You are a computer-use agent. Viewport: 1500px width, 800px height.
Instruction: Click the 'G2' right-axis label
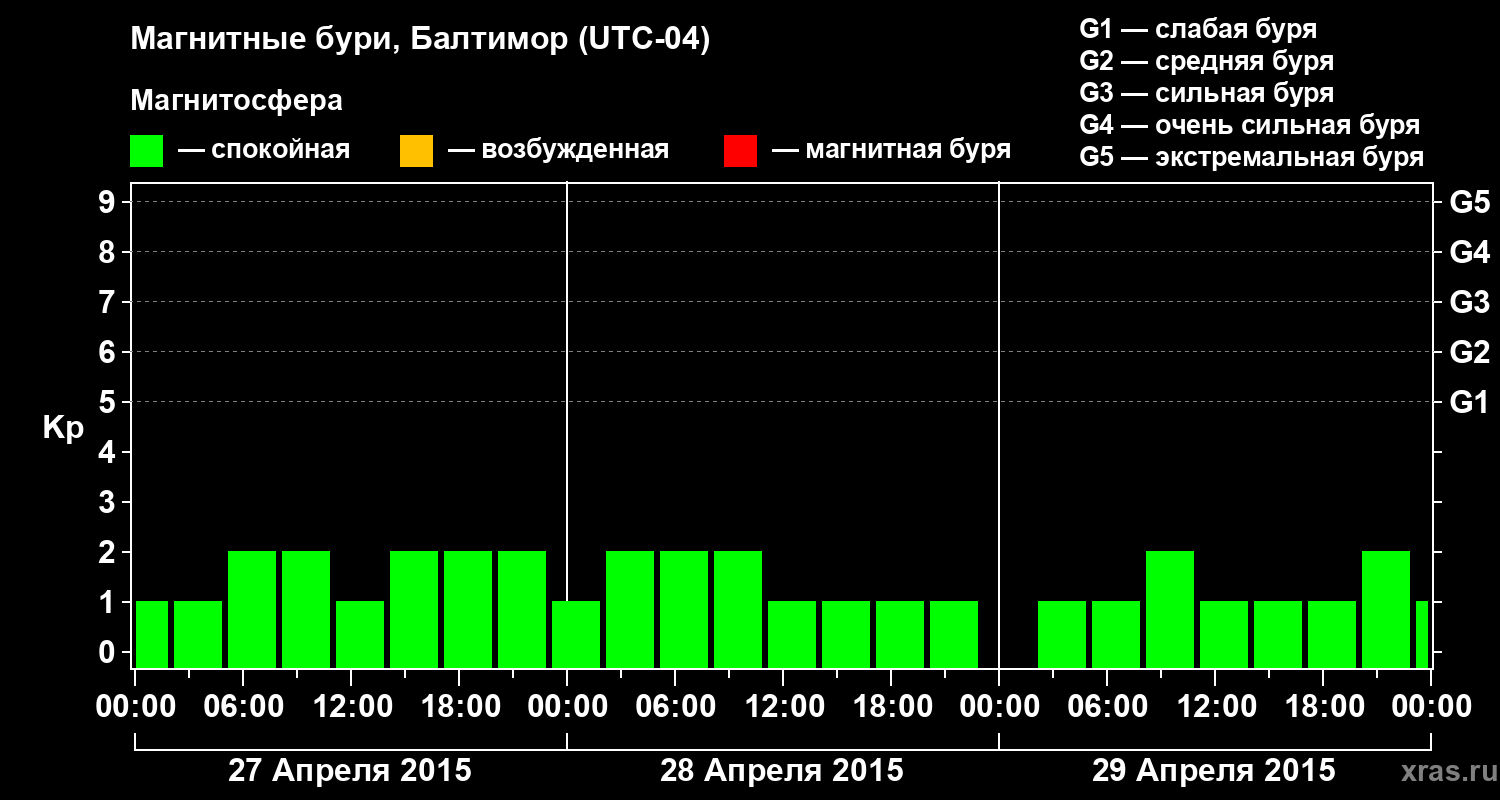tap(1469, 352)
